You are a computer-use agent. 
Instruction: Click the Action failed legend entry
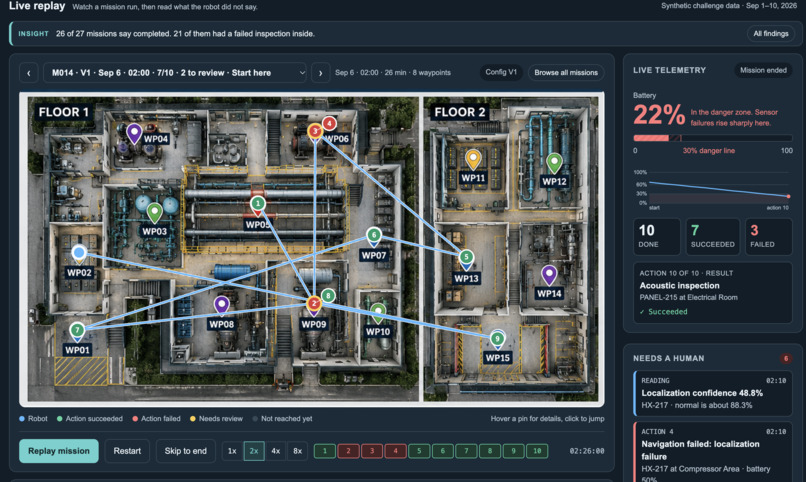pyautogui.click(x=156, y=419)
